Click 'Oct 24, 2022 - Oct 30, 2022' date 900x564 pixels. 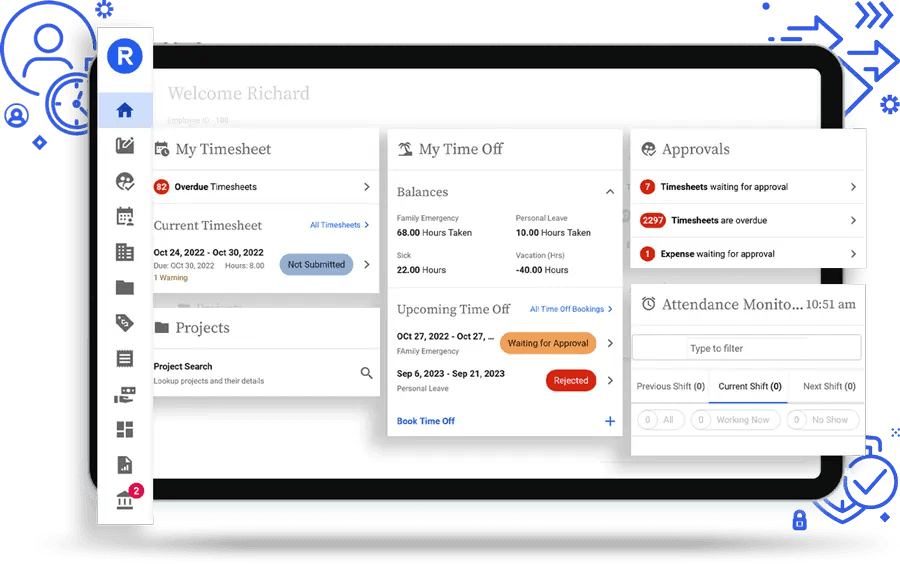tap(208, 252)
